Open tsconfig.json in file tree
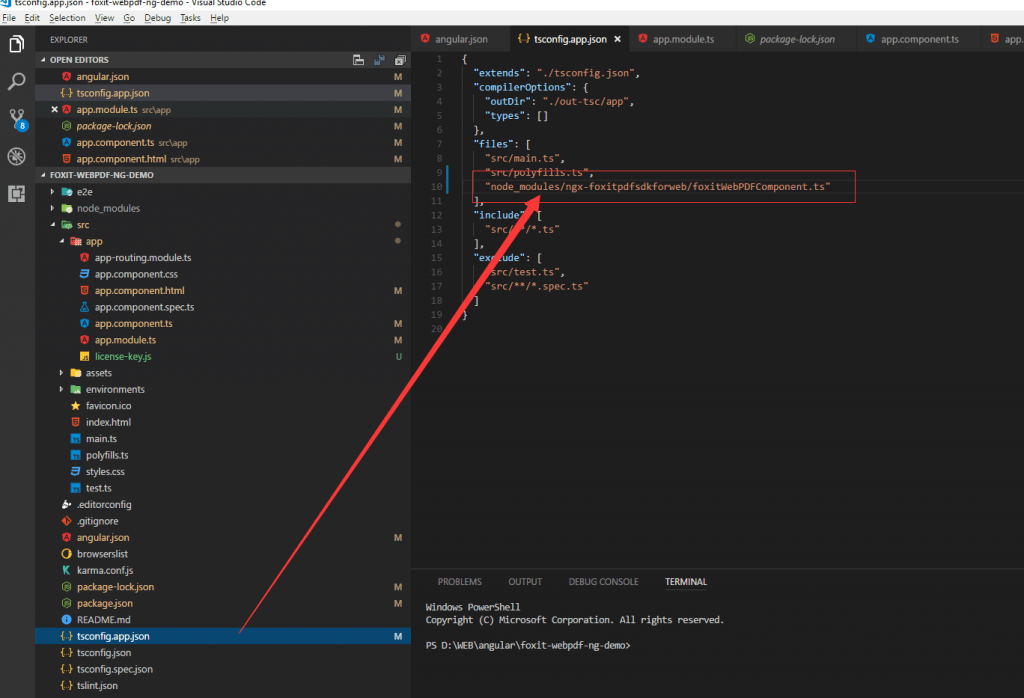The image size is (1024, 698). (x=223, y=652)
